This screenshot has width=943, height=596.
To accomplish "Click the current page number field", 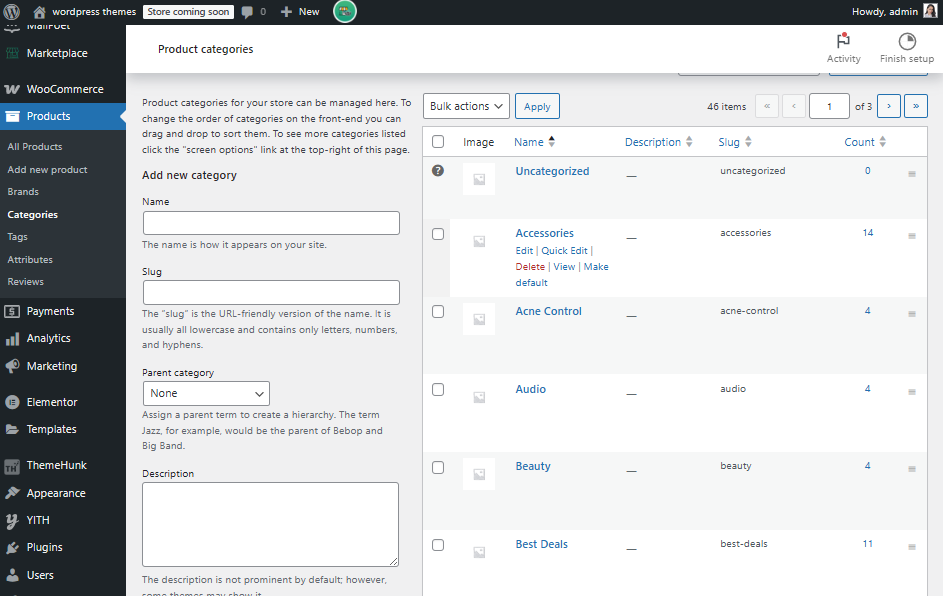I will (x=829, y=106).
